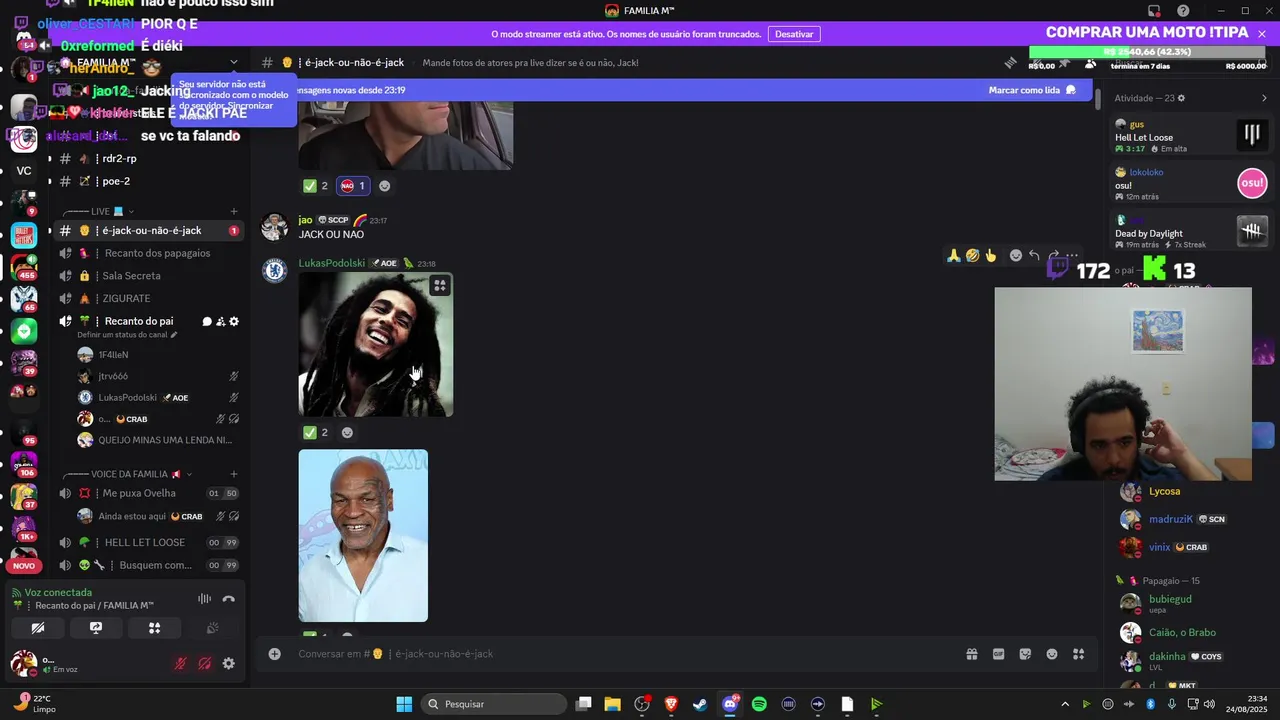Unmute your microphone
The width and height of the screenshot is (1280, 720).
coord(181,663)
